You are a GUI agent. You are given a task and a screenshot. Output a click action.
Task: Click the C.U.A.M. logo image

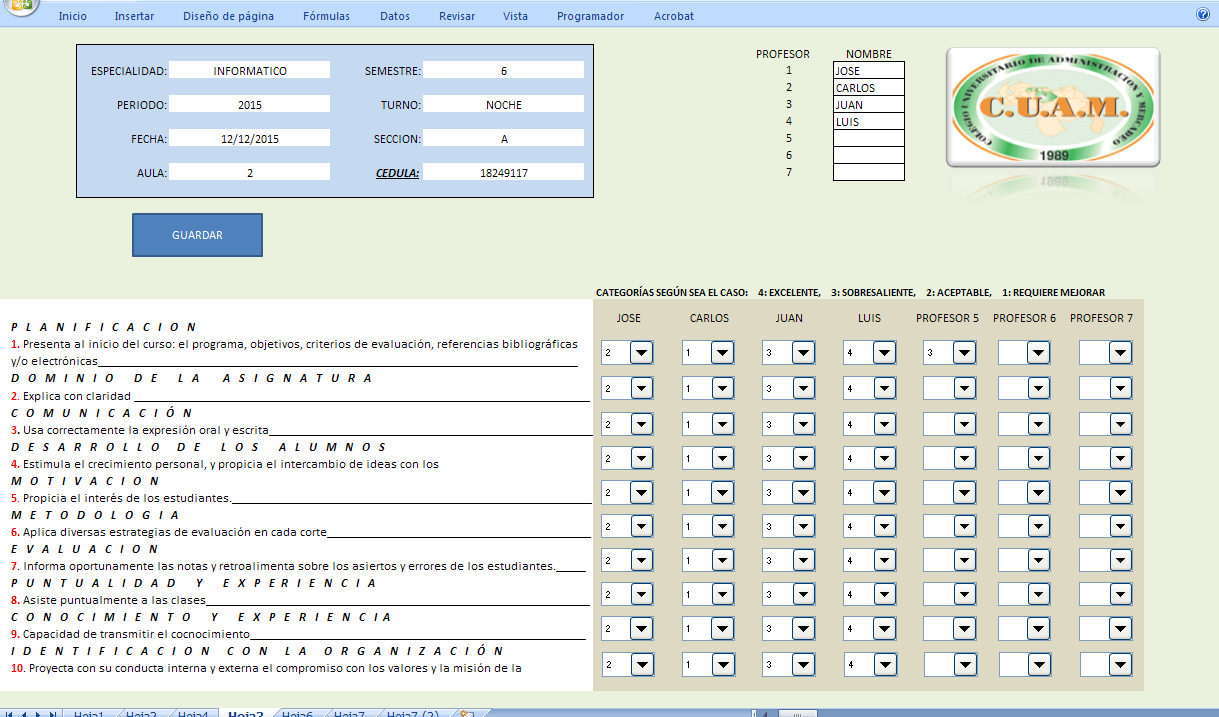coord(1053,107)
